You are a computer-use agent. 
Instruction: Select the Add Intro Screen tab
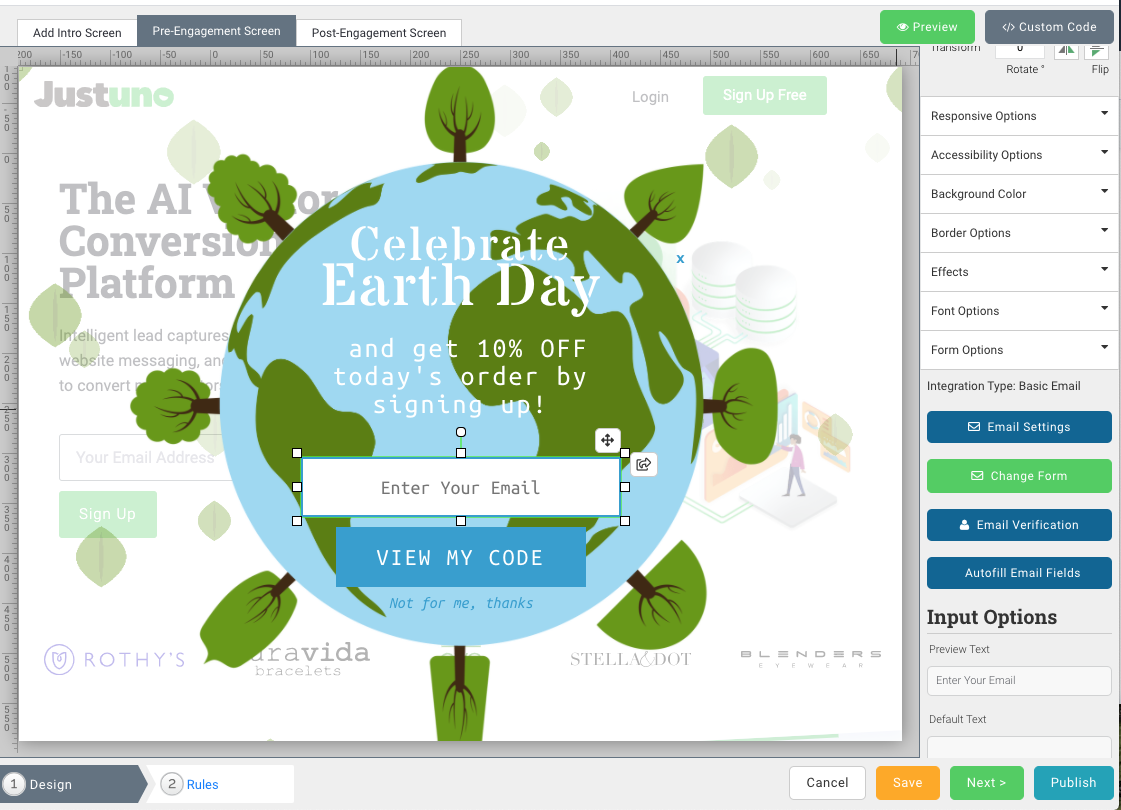tap(77, 33)
